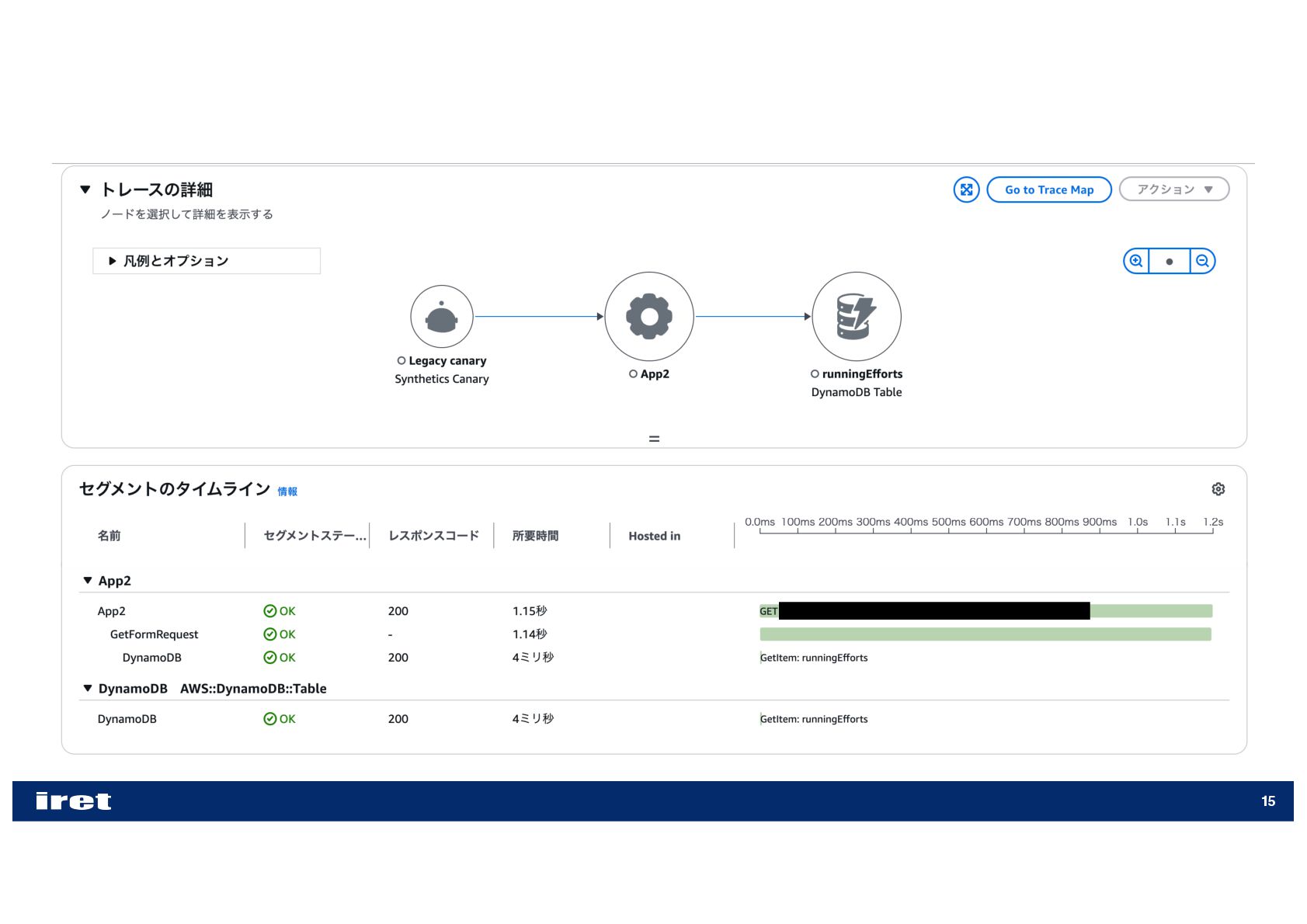The width and height of the screenshot is (1307, 924).
Task: Select the Legacy canary node icon
Action: [x=441, y=317]
